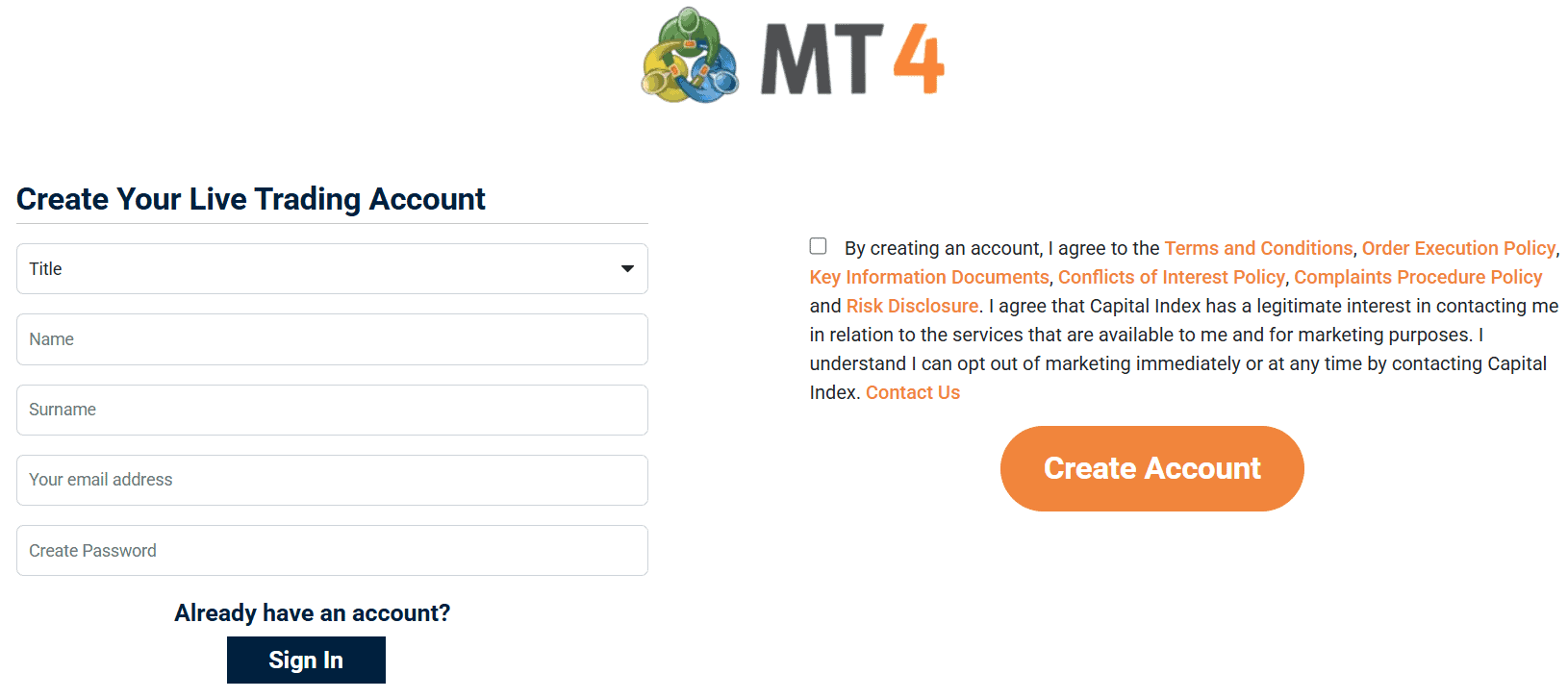Screen dimensions: 1568x698
Task: Read the Risk Disclosure link
Action: click(912, 306)
